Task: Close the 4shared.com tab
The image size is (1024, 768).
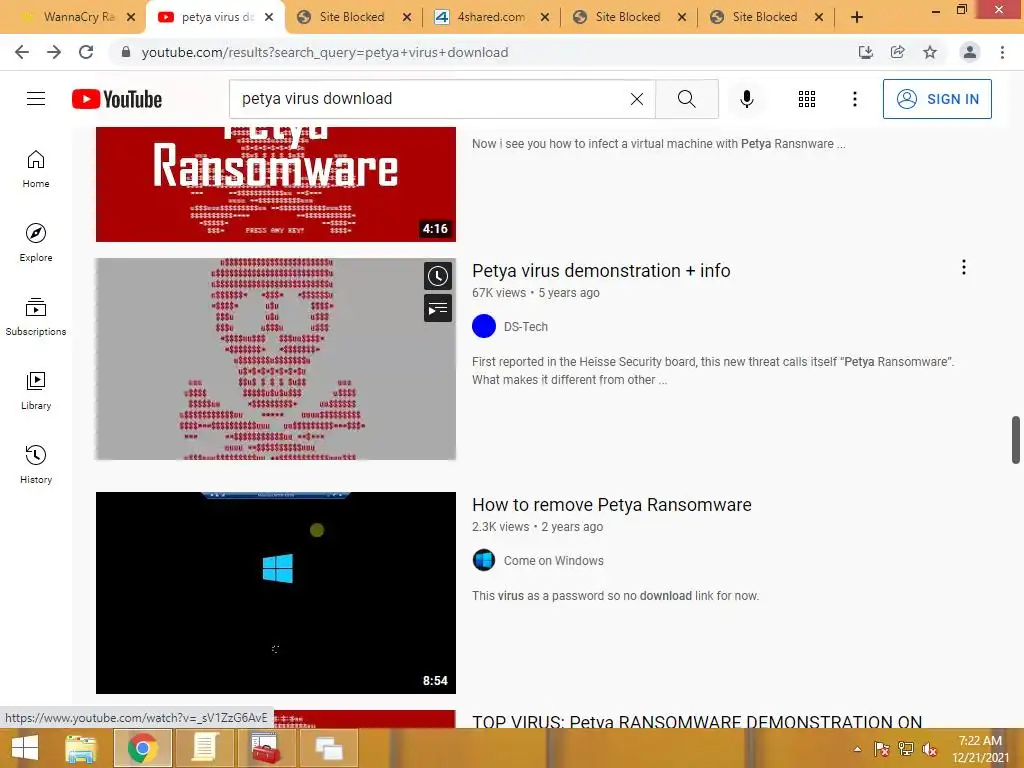Action: [545, 17]
